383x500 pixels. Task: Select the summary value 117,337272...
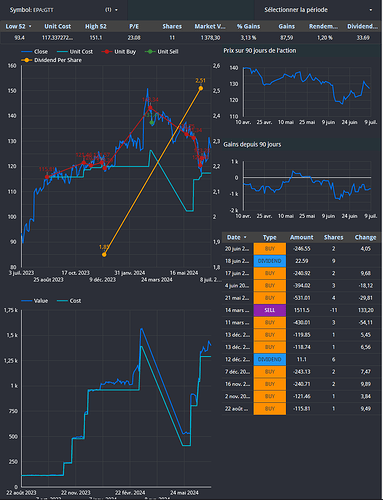coord(57,38)
